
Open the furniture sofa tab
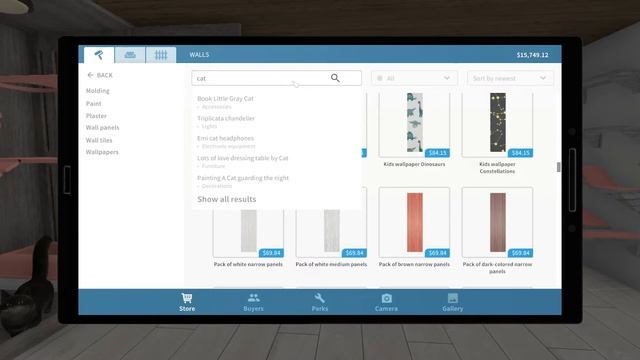point(130,55)
